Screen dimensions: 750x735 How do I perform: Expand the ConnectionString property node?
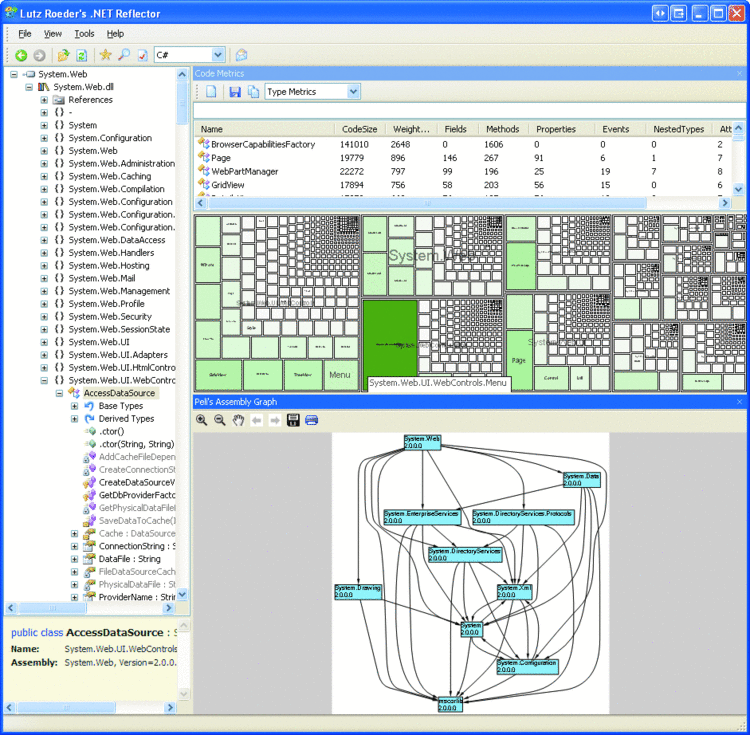coord(75,546)
